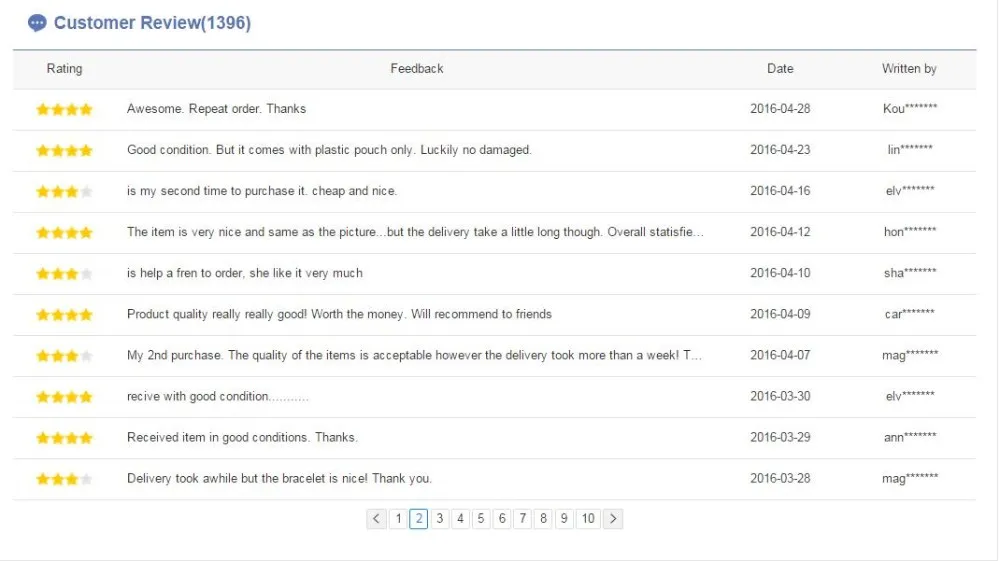
Task: Open review page 3
Action: click(x=439, y=519)
